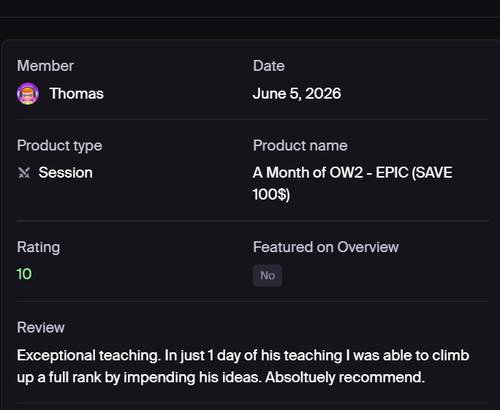The width and height of the screenshot is (500, 410).
Task: Click the crossed swords Session icon
Action: point(24,173)
